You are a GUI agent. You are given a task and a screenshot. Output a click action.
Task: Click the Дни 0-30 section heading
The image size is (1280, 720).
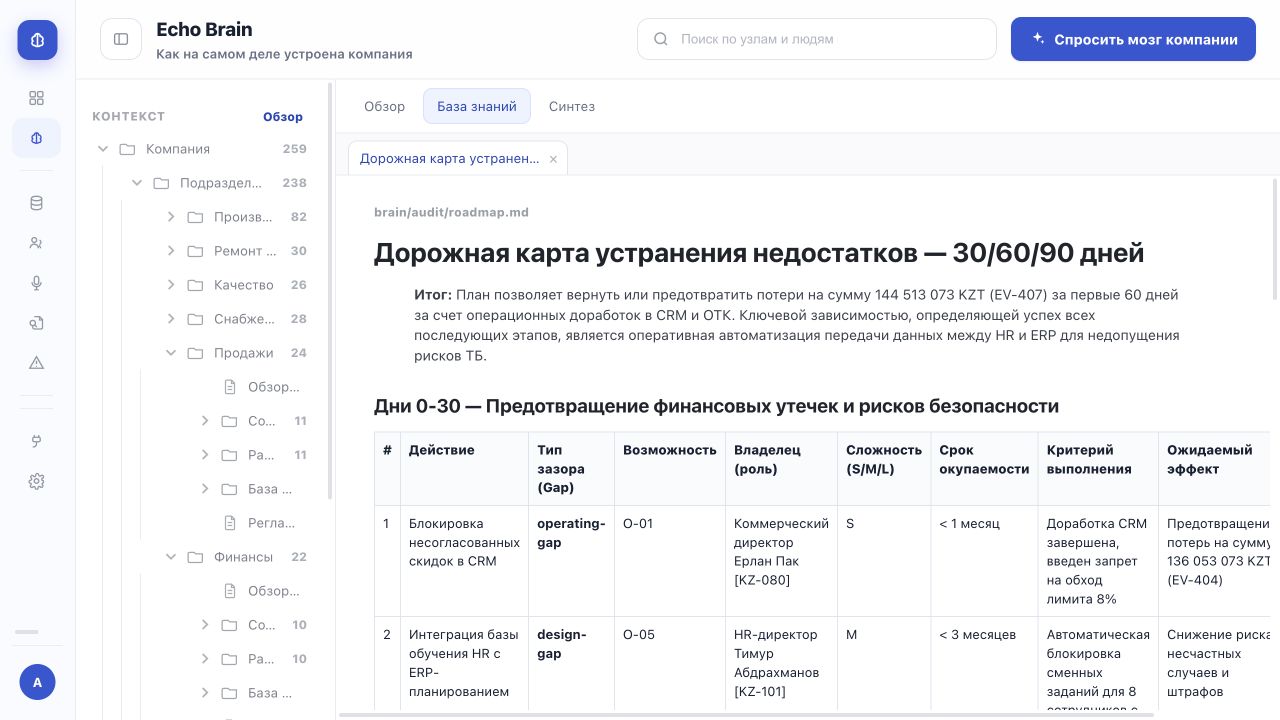coord(716,406)
